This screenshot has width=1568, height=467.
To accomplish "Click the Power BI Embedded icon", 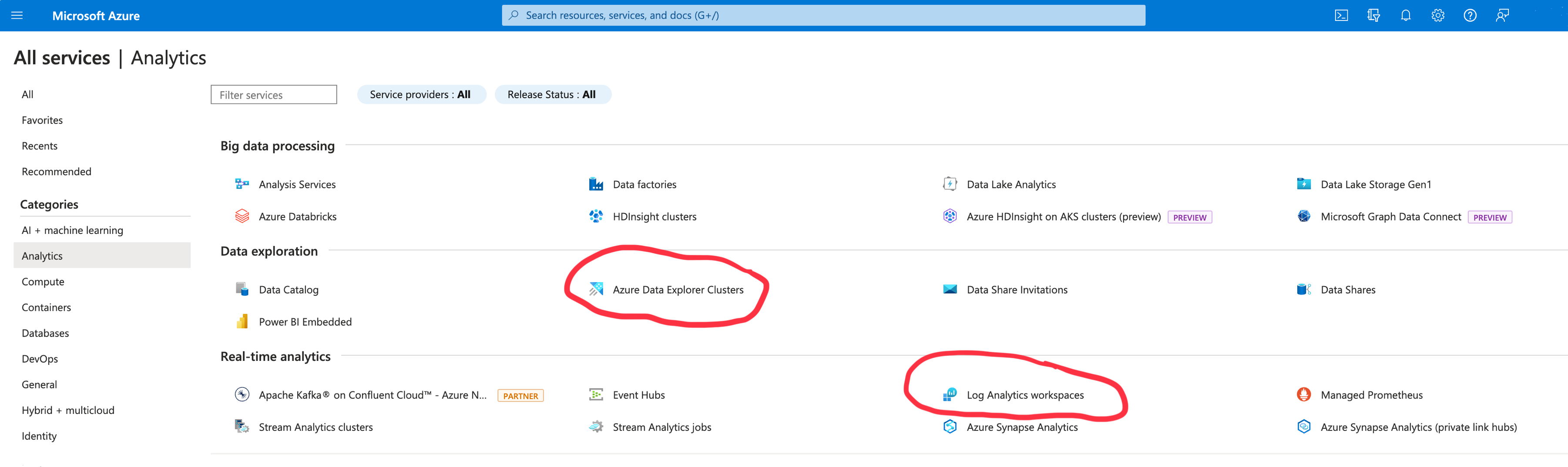I will 242,321.
